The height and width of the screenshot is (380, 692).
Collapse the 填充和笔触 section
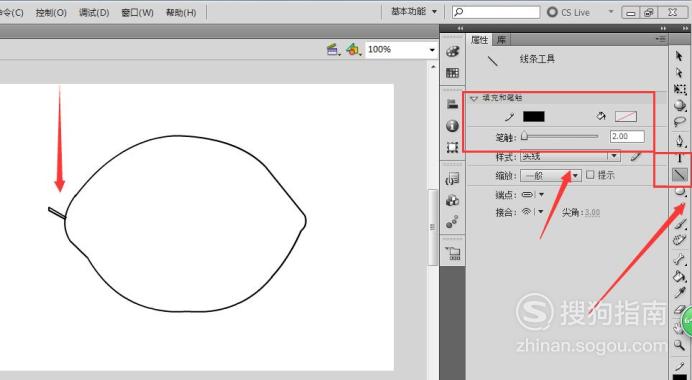pos(474,98)
